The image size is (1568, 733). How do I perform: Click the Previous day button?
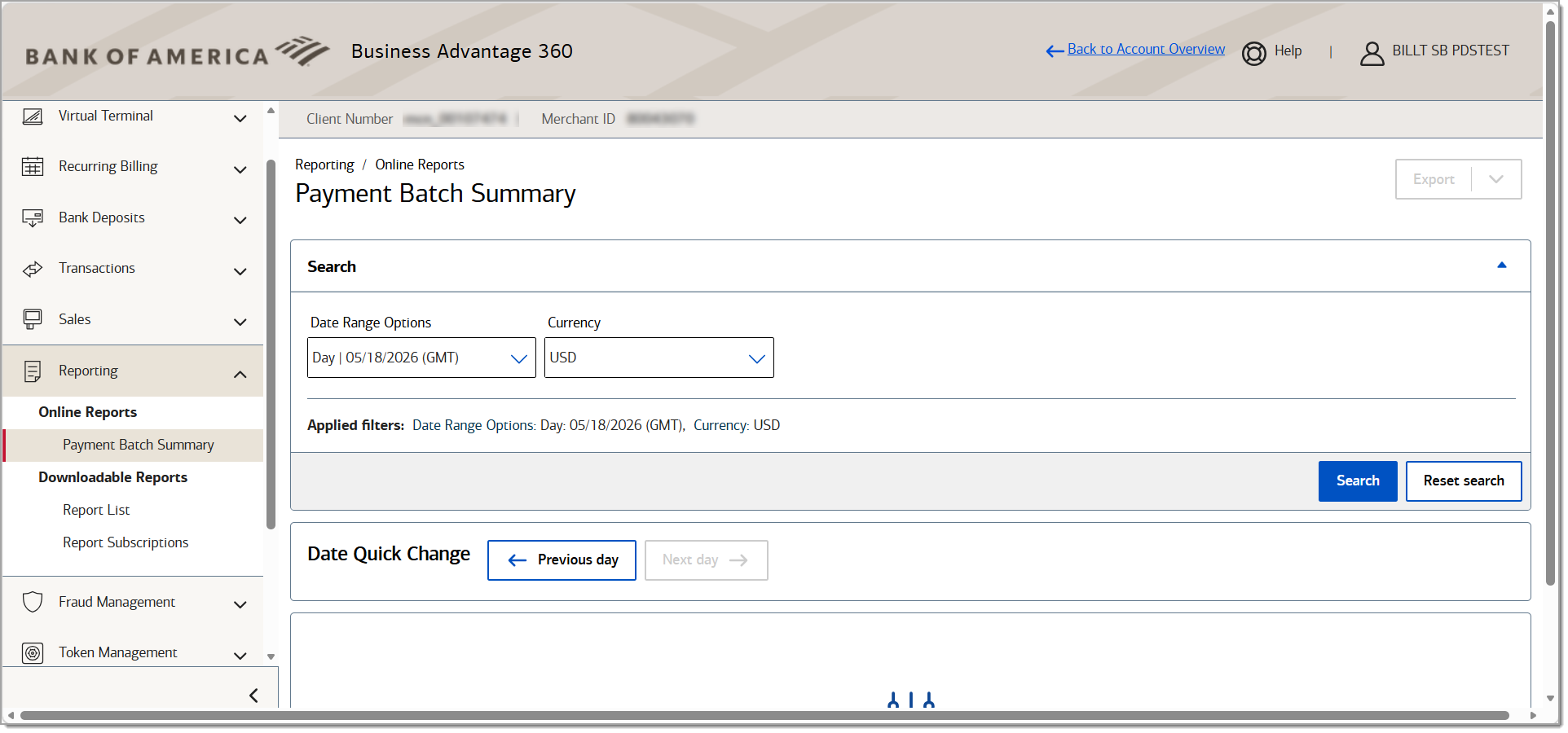[562, 560]
